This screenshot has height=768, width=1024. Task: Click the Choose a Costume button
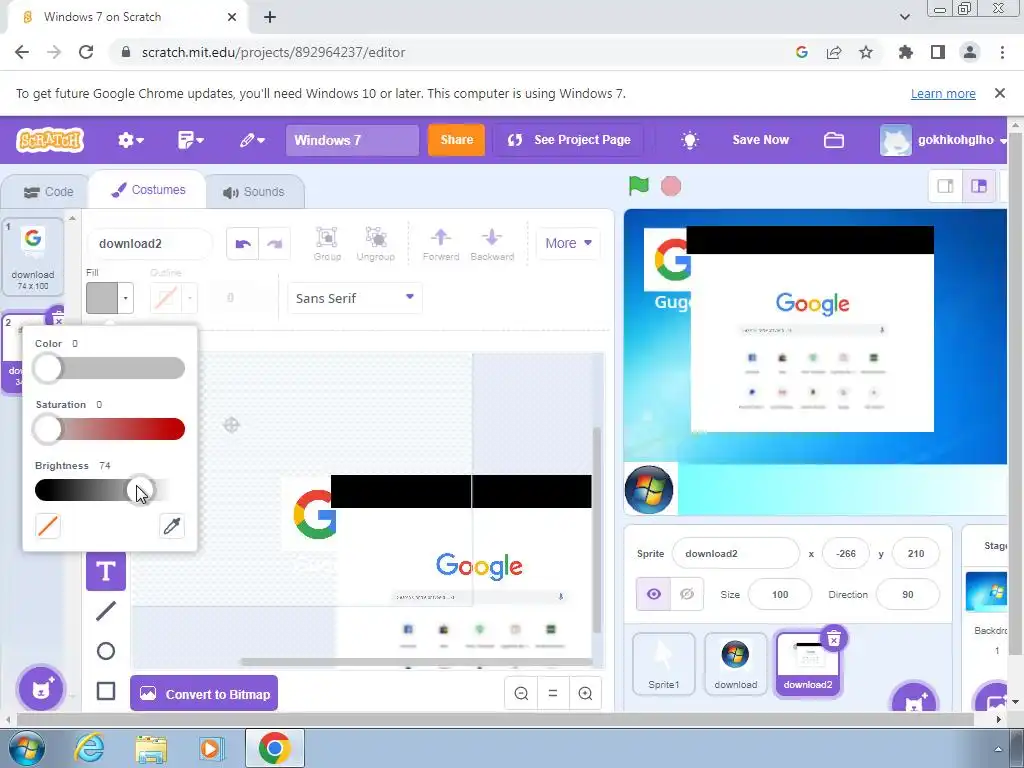pos(41,688)
